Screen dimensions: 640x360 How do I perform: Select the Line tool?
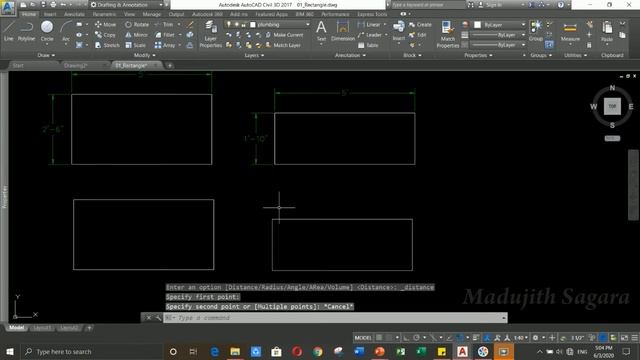point(9,31)
